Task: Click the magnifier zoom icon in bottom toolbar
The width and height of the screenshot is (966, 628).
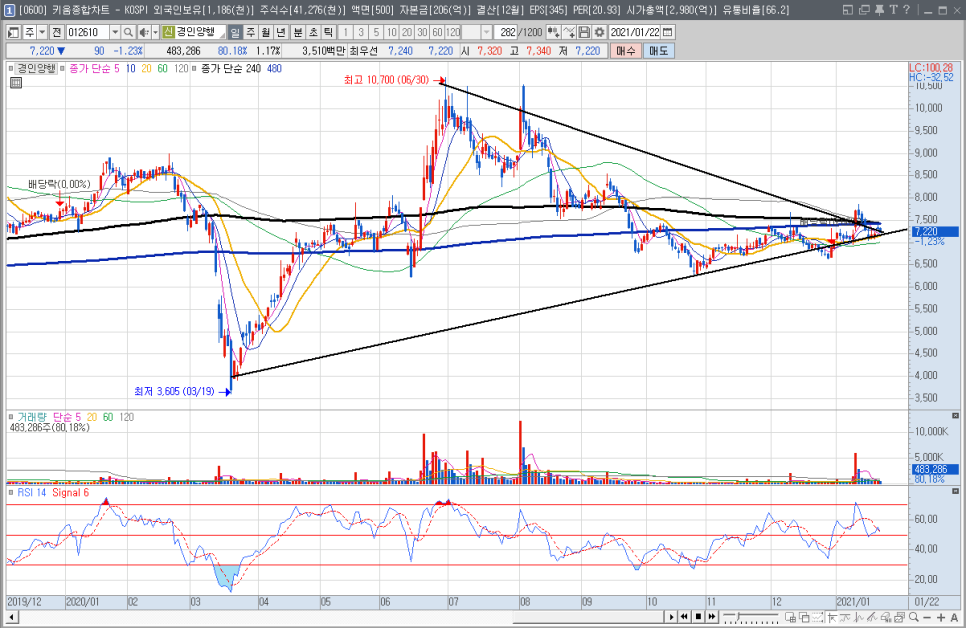Action: pyautogui.click(x=914, y=616)
